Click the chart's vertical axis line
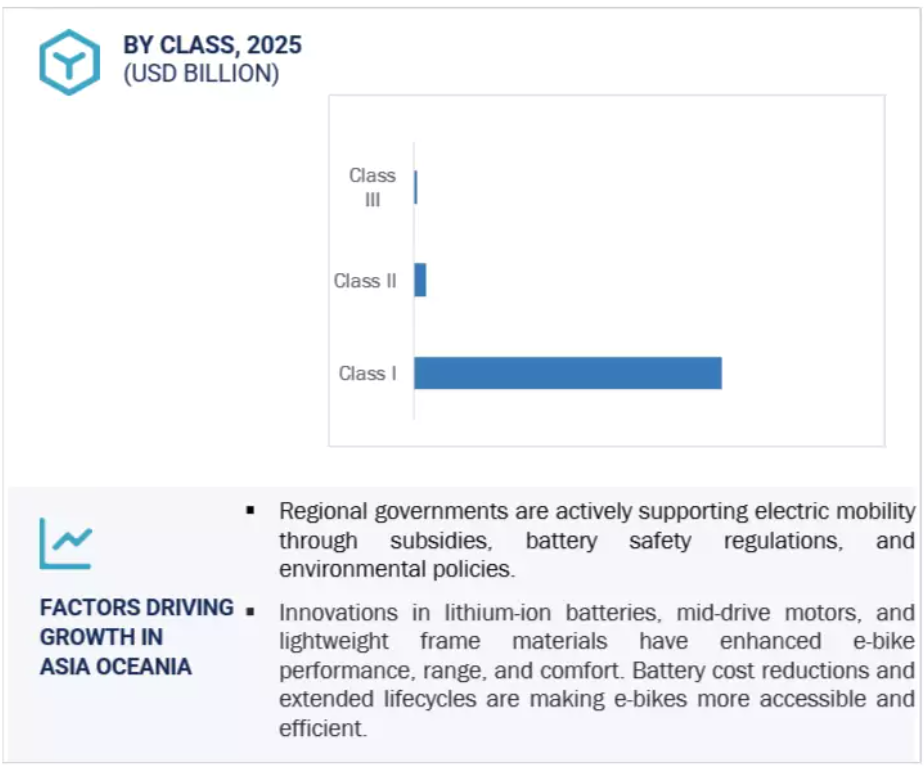 [414, 281]
